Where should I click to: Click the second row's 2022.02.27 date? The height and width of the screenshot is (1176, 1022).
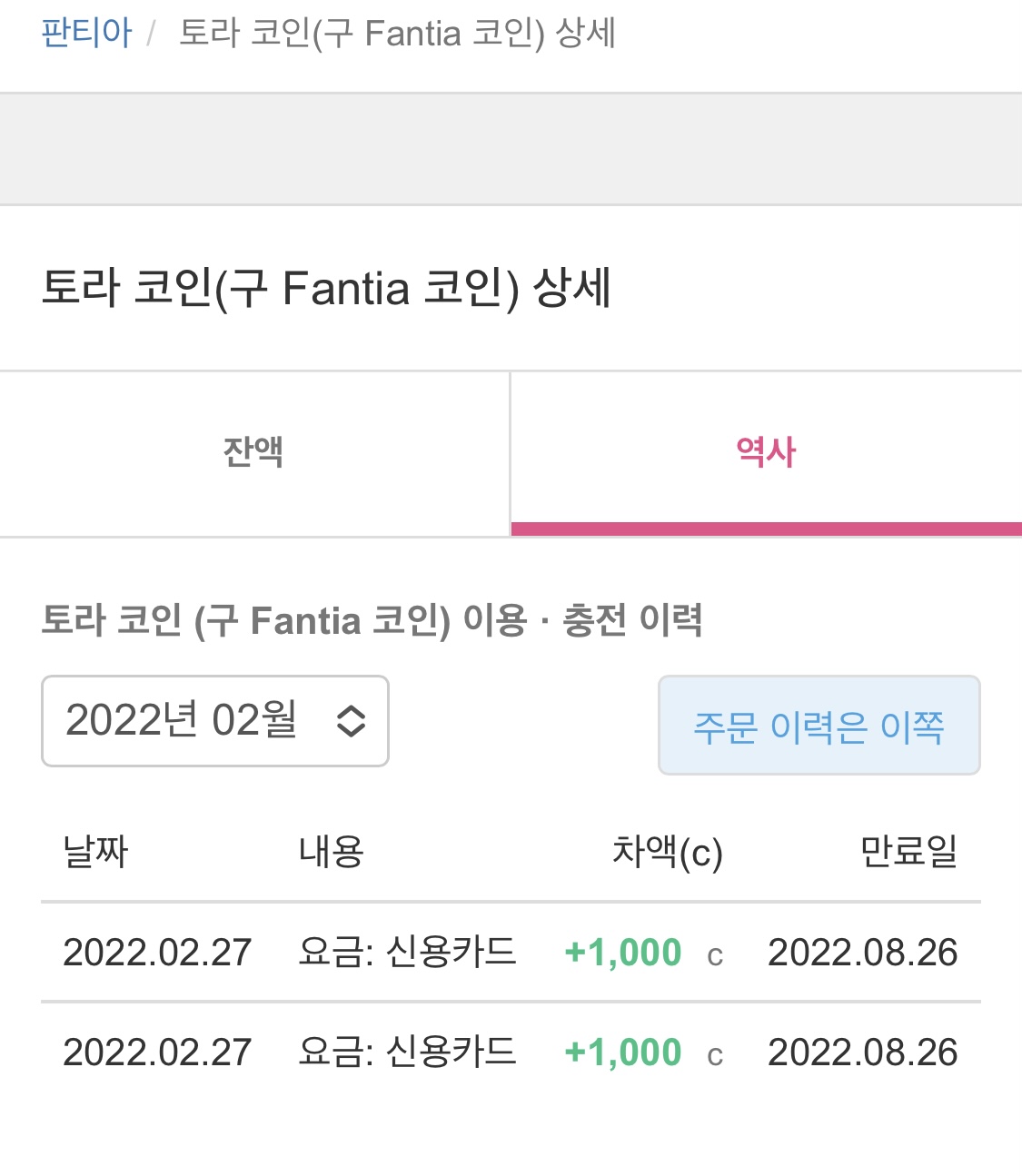point(157,1052)
